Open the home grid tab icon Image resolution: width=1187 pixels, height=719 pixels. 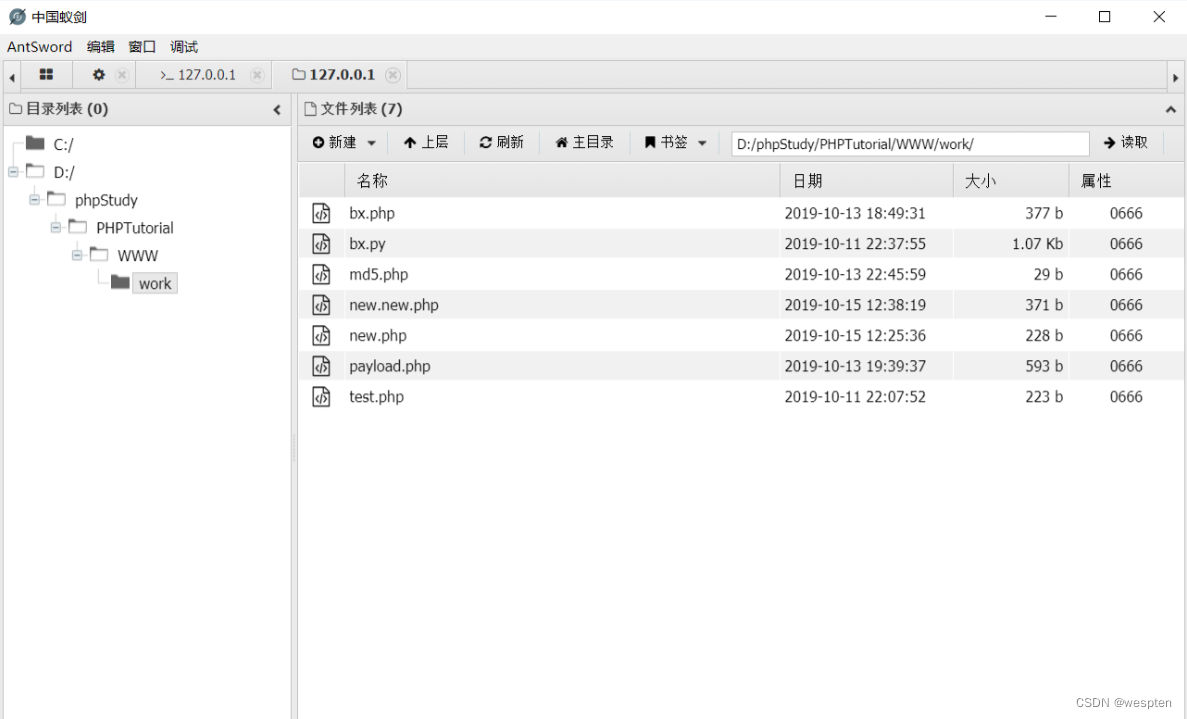tap(46, 74)
